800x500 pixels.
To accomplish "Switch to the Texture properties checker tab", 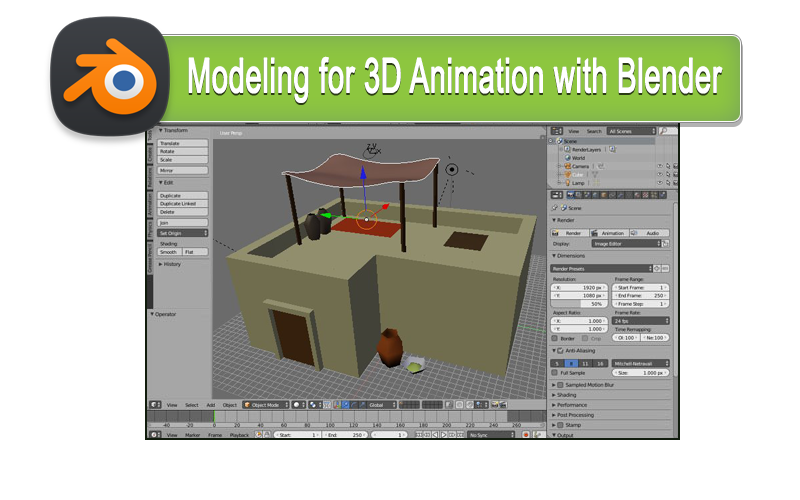I will click(x=645, y=194).
